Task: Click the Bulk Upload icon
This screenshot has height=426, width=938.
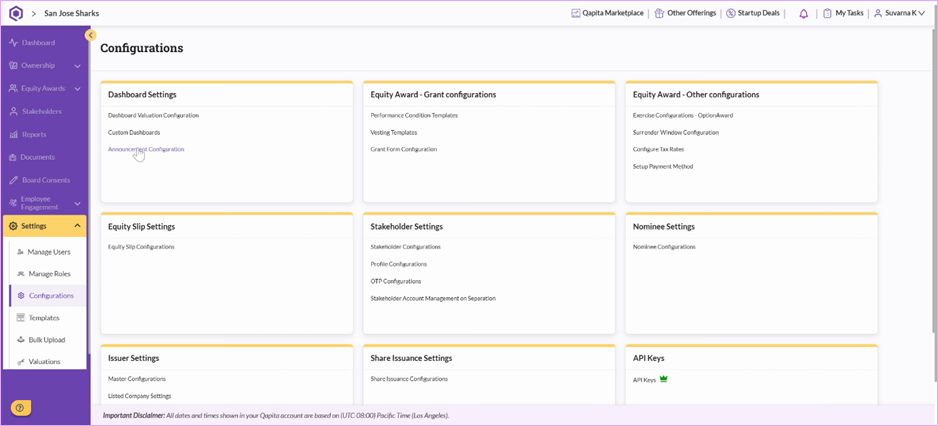Action: tap(21, 340)
